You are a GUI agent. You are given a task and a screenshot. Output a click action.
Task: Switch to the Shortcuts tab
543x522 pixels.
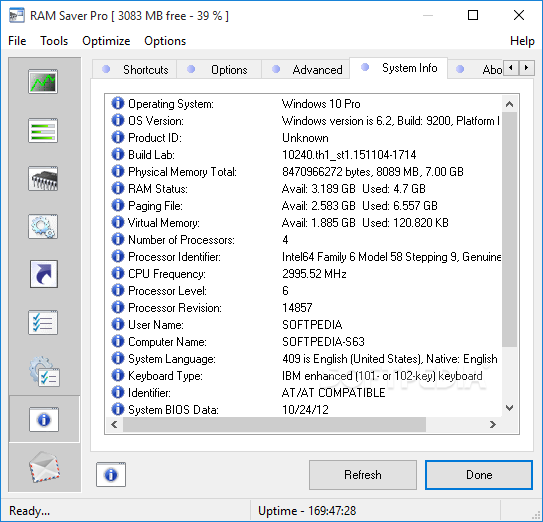pos(134,70)
